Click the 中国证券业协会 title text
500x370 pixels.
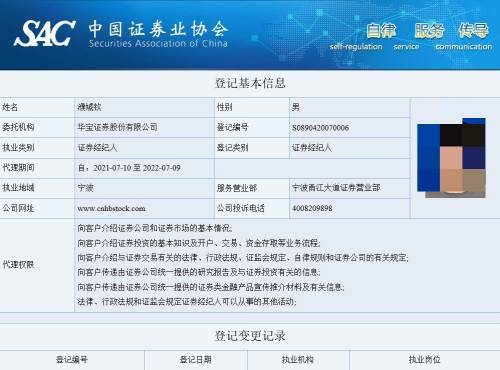coord(158,28)
